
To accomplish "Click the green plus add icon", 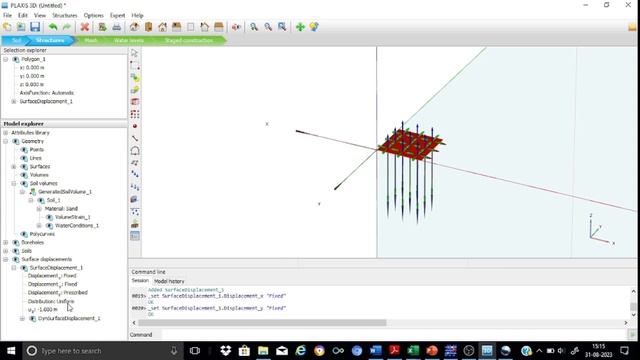I will coord(300,27).
